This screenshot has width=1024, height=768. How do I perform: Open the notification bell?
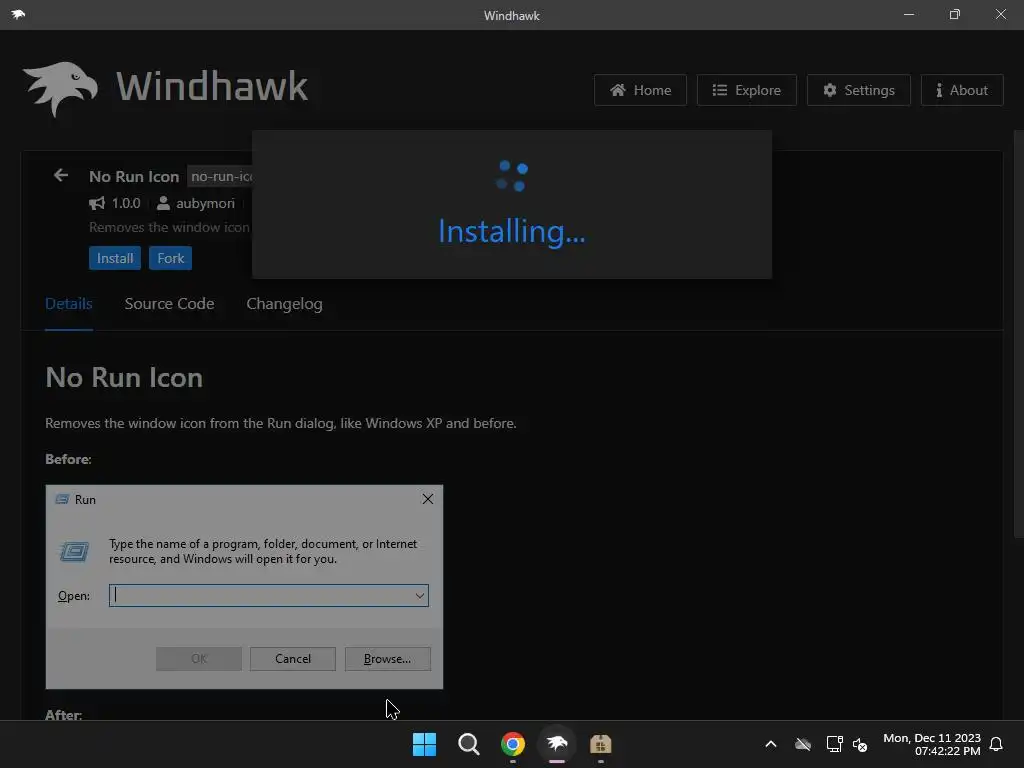coord(996,744)
